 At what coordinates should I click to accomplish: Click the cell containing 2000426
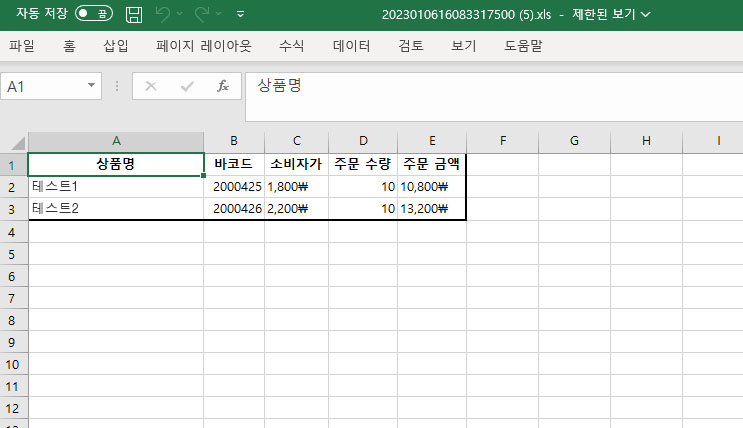pos(234,209)
